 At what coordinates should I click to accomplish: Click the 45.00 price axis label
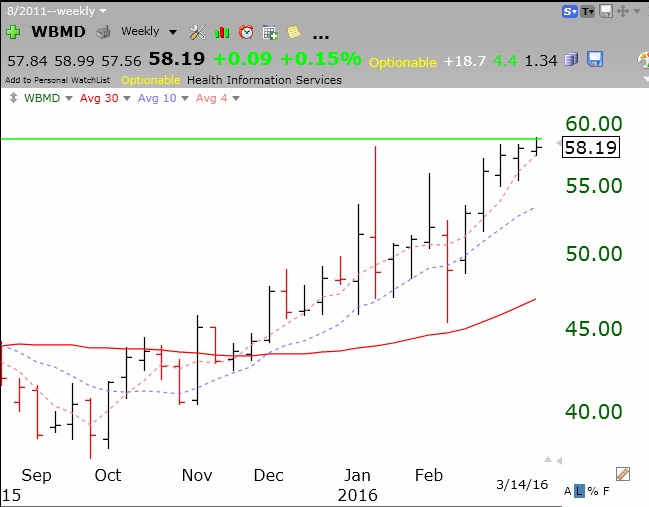594,329
